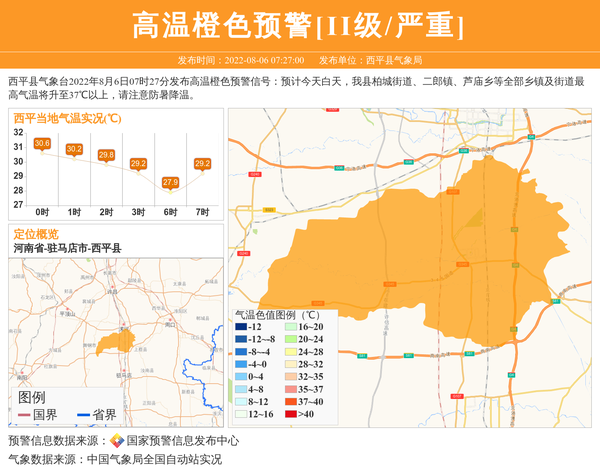
Task: Click the 29.2 marker at 7时
Action: point(202,164)
